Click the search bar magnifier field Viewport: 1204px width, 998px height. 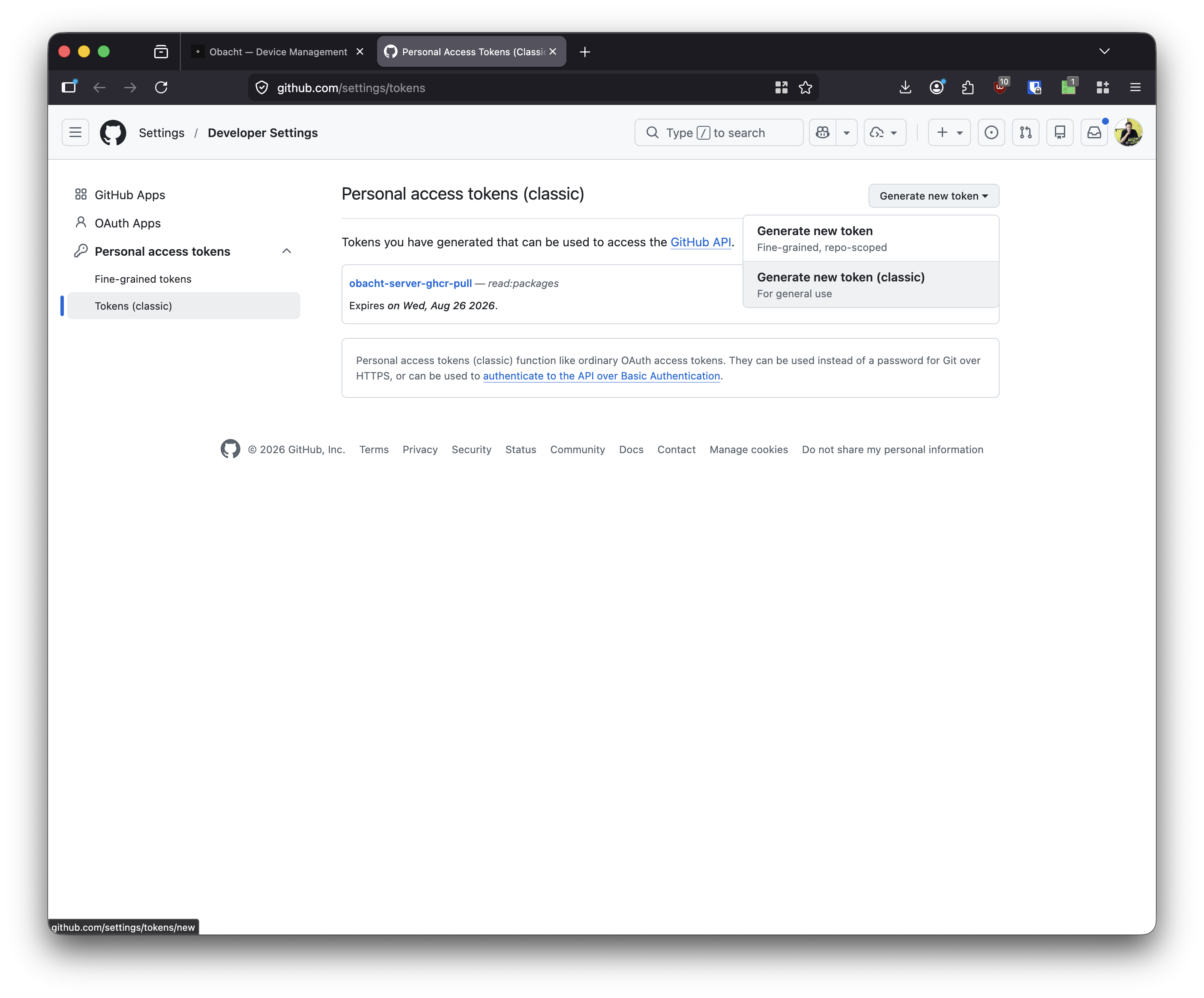(719, 132)
